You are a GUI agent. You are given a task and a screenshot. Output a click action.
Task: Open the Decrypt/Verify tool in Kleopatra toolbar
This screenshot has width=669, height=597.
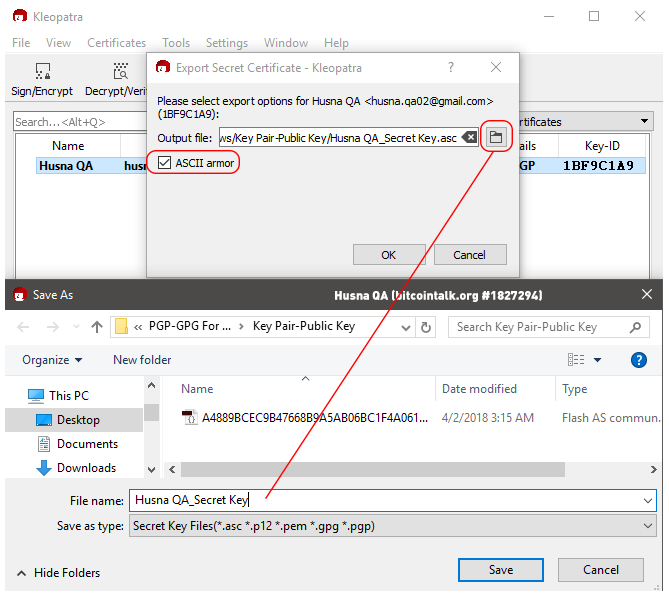click(116, 79)
